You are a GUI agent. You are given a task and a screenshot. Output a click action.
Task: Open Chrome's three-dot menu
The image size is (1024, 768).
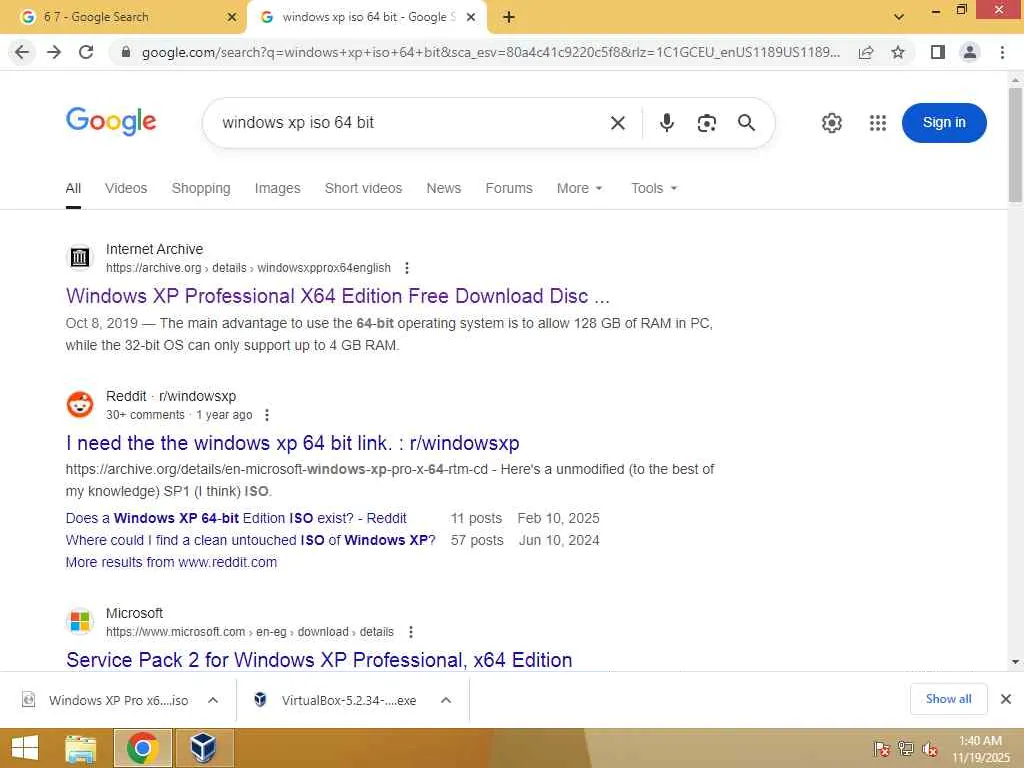pyautogui.click(x=1002, y=52)
